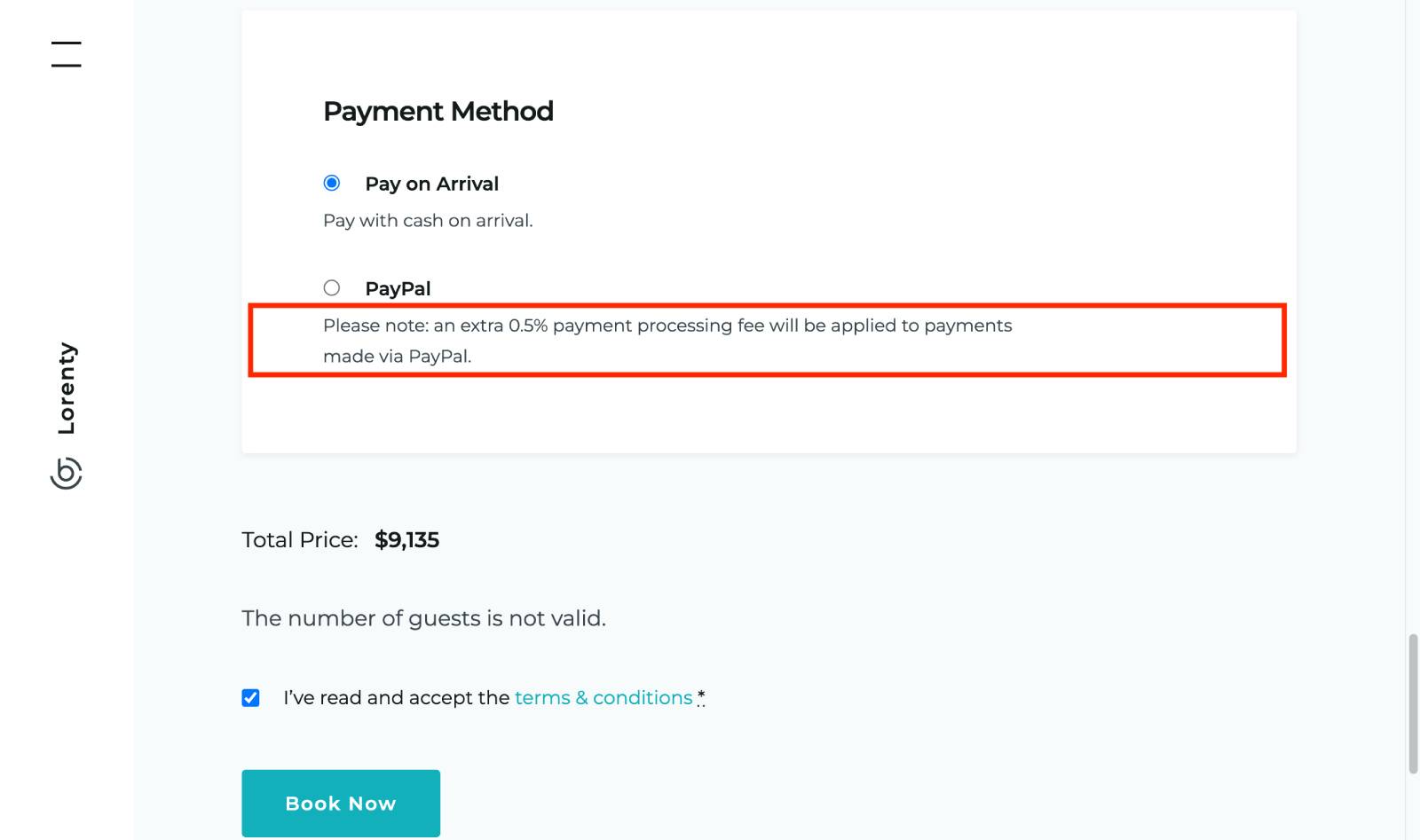This screenshot has height=840, width=1420.
Task: Click the Total Price label
Action: [300, 540]
